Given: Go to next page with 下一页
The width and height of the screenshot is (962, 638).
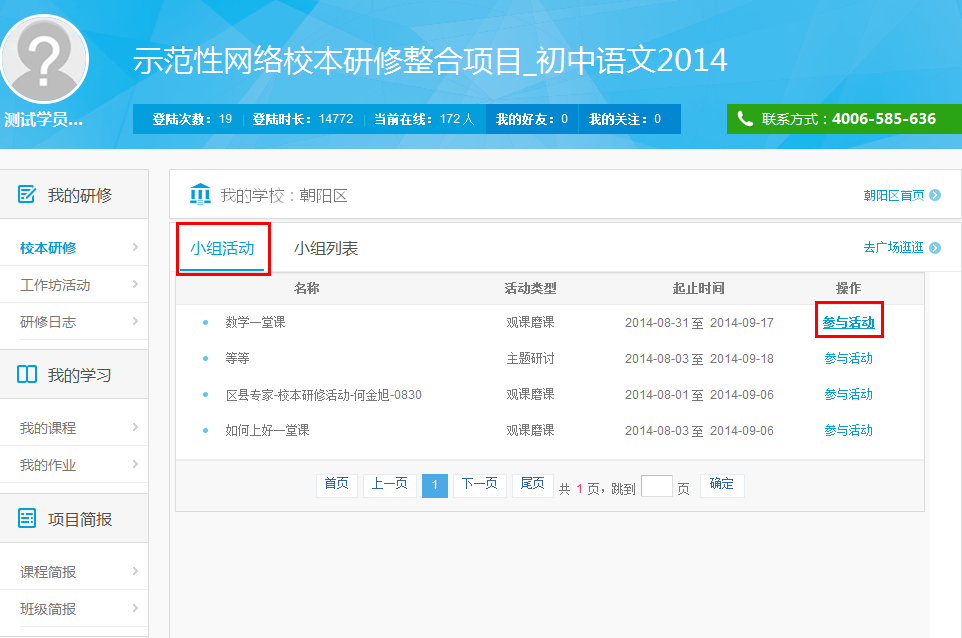Looking at the screenshot, I should pyautogui.click(x=480, y=485).
